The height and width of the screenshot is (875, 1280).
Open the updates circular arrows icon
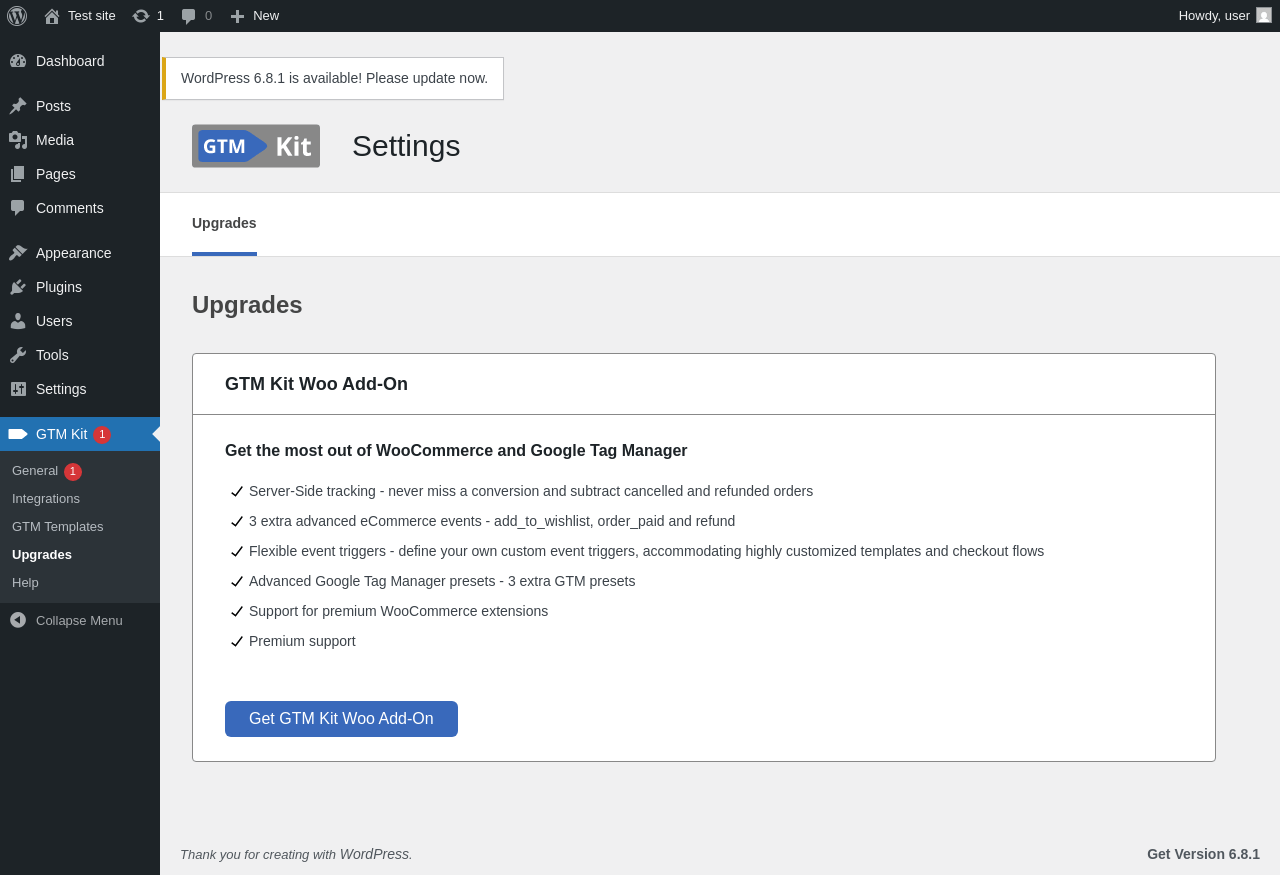pos(141,16)
